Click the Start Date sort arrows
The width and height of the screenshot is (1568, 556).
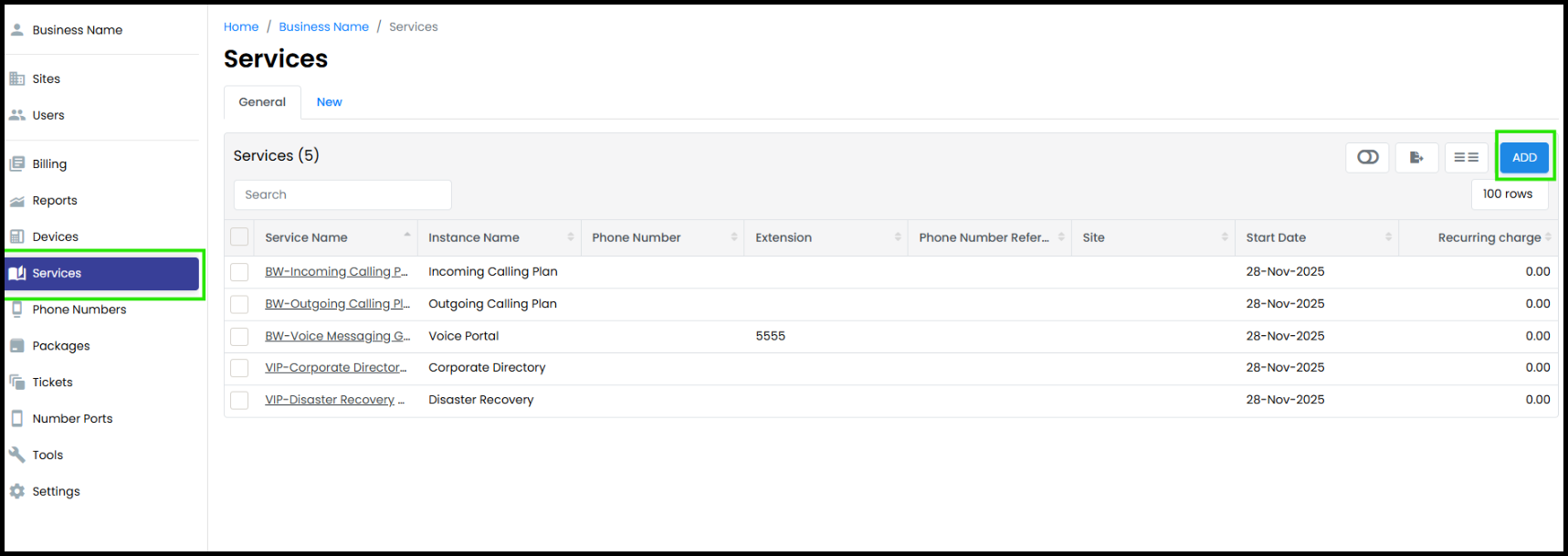pos(1388,237)
